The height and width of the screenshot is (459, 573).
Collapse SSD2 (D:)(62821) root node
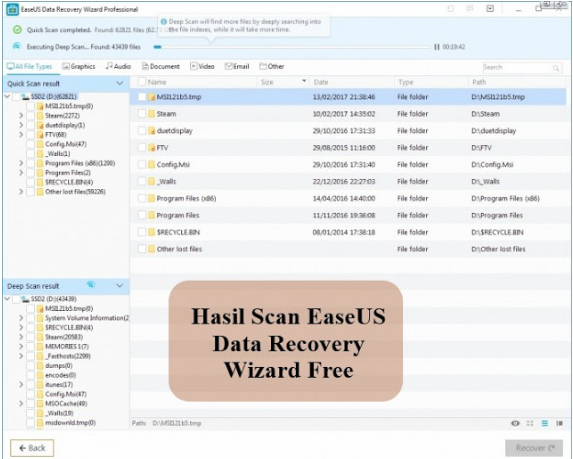7,96
